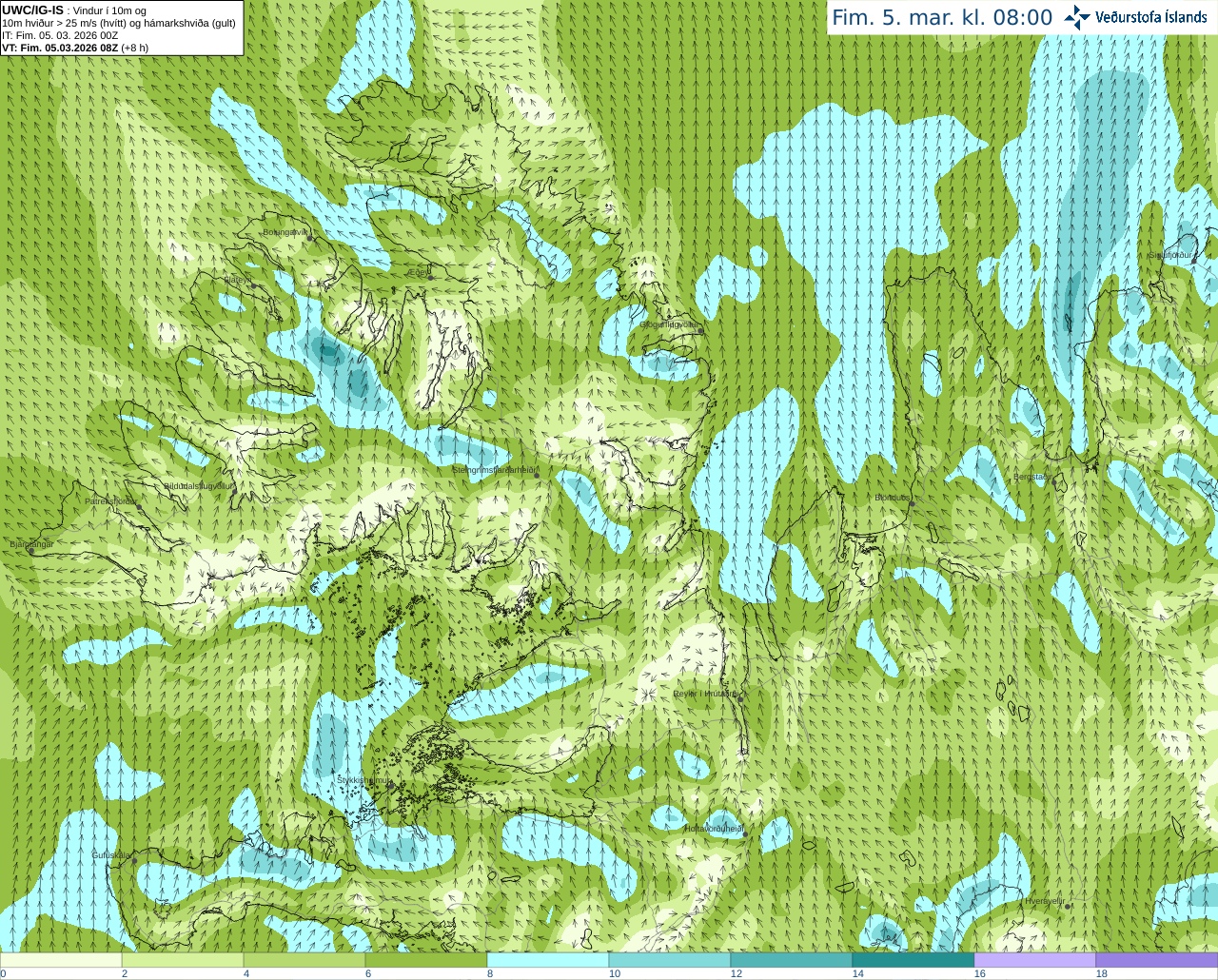1218x980 pixels.
Task: Click the legend scale number 16
Action: tap(980, 974)
